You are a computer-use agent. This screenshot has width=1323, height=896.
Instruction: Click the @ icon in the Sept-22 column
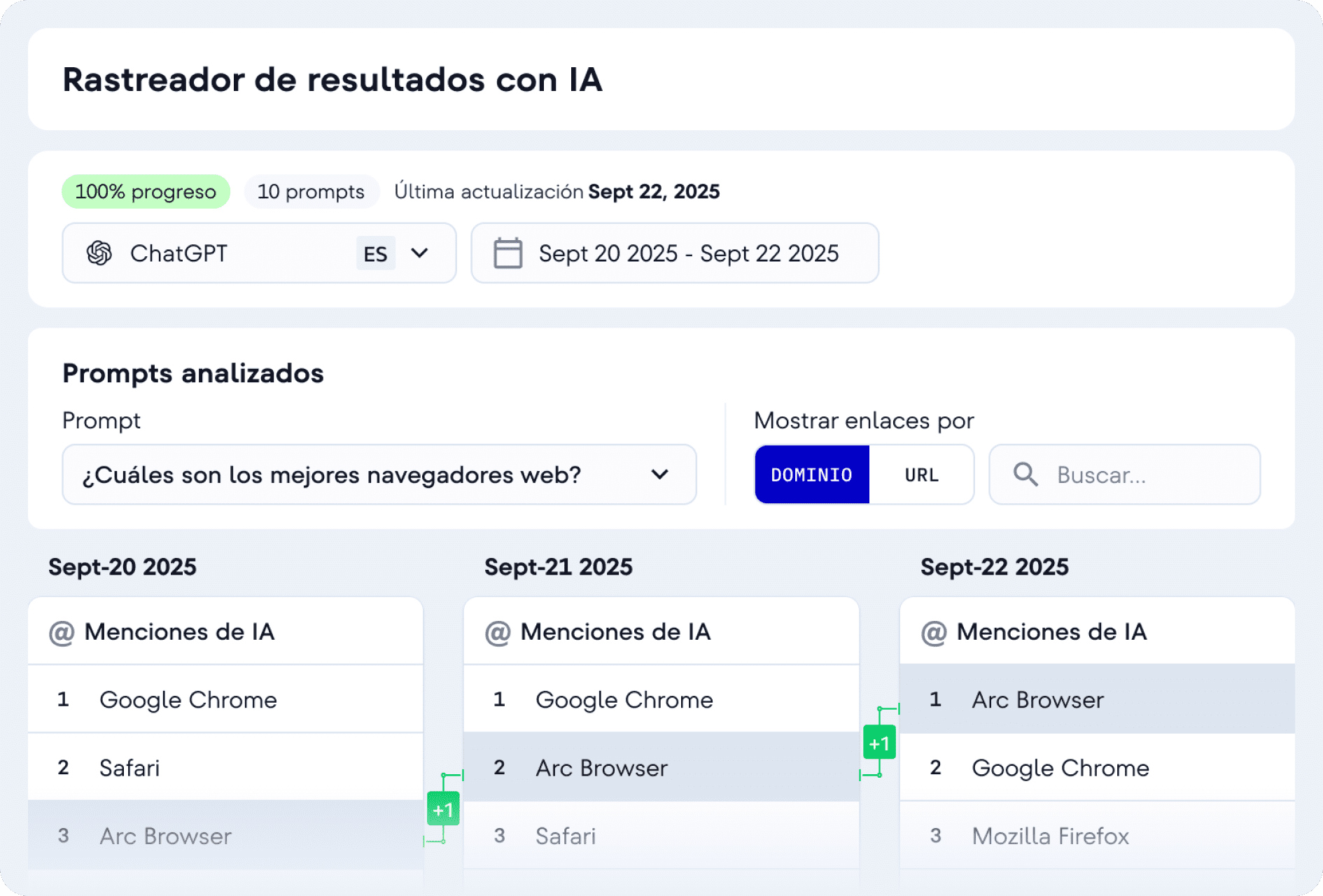coord(934,631)
